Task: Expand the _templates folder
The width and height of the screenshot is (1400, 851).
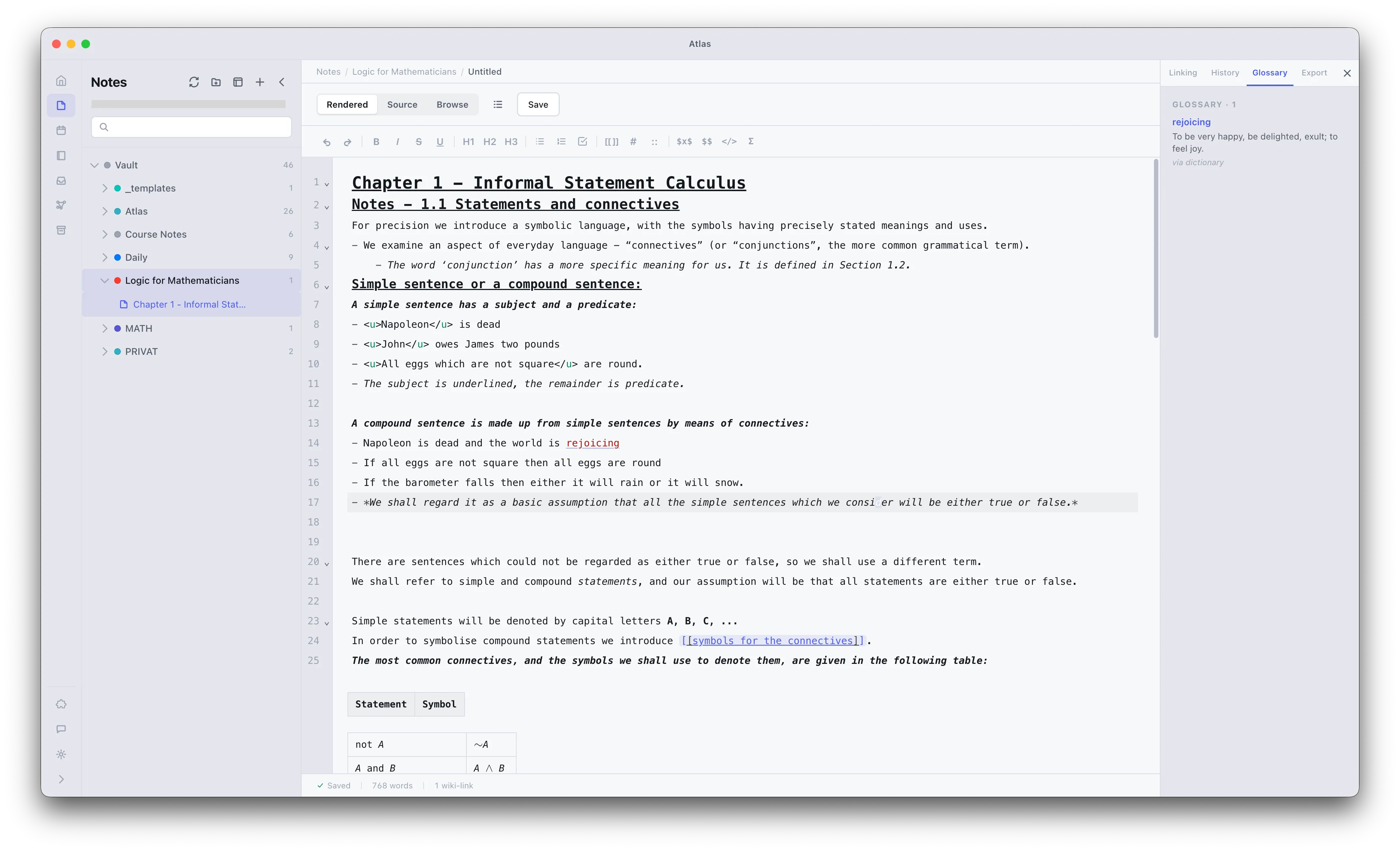Action: 105,188
